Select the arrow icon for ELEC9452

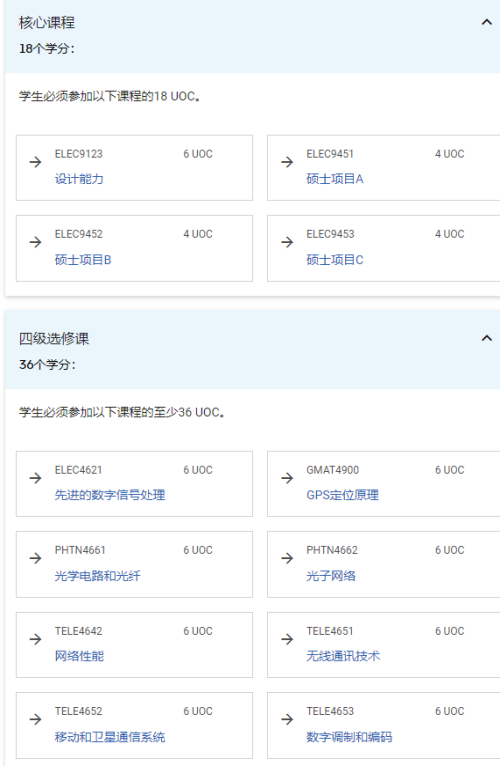click(36, 242)
